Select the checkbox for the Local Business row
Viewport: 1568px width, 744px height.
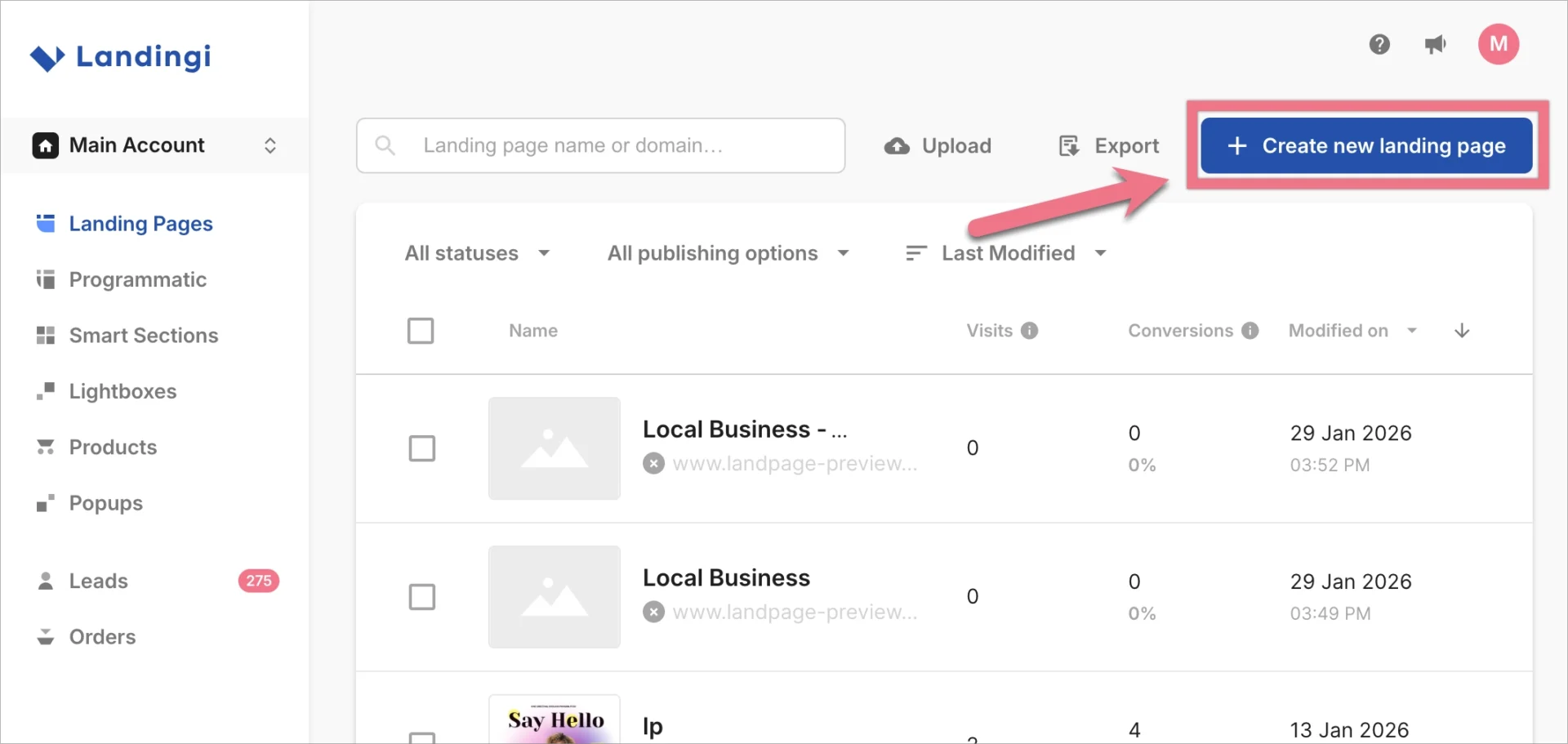coord(422,597)
